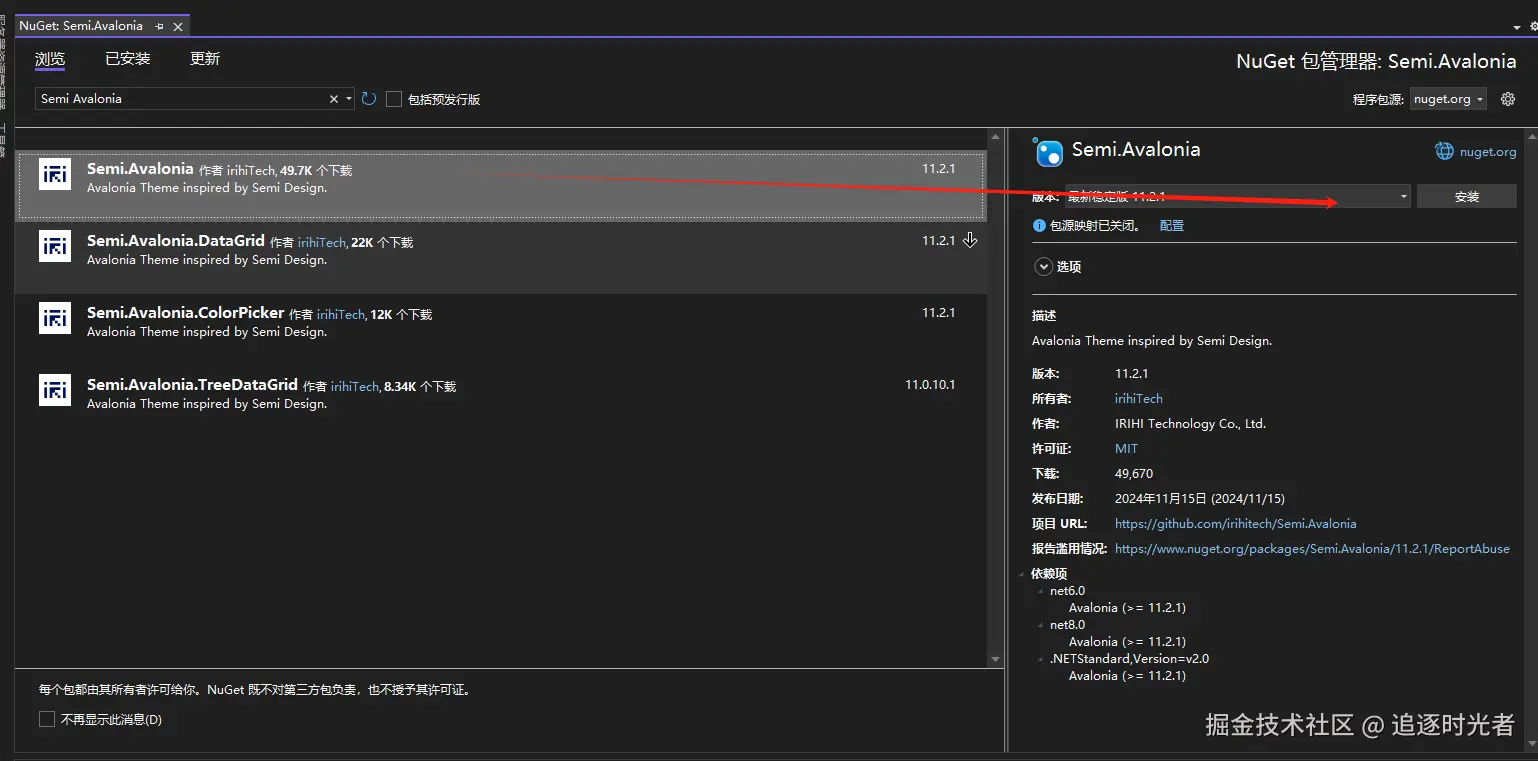Open the nuget.org link in details pane
The image size is (1538, 761).
pyautogui.click(x=1488, y=152)
